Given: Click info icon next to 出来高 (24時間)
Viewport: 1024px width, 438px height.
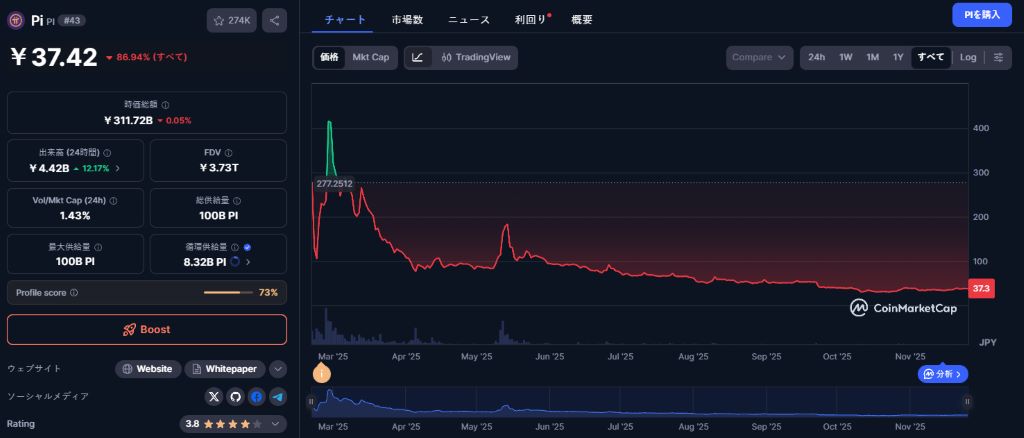Looking at the screenshot, I should coord(107,153).
